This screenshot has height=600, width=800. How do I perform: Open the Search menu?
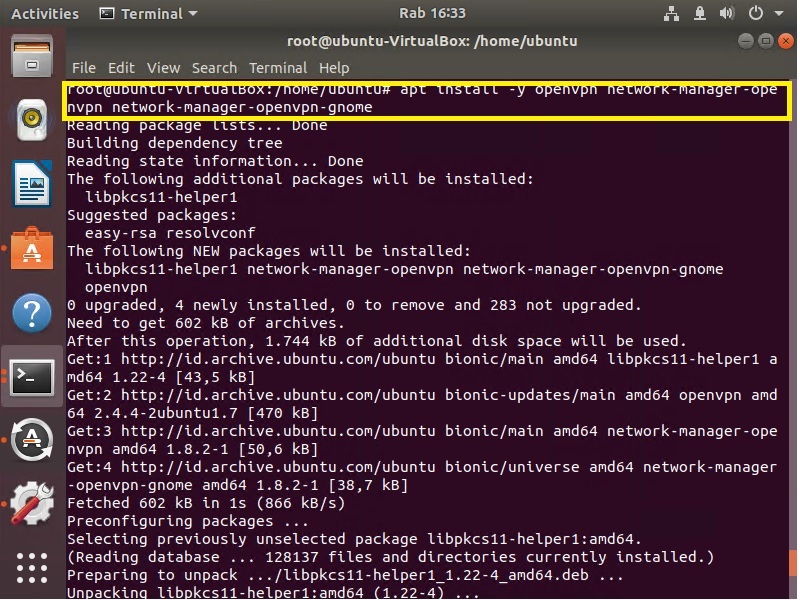[x=214, y=68]
